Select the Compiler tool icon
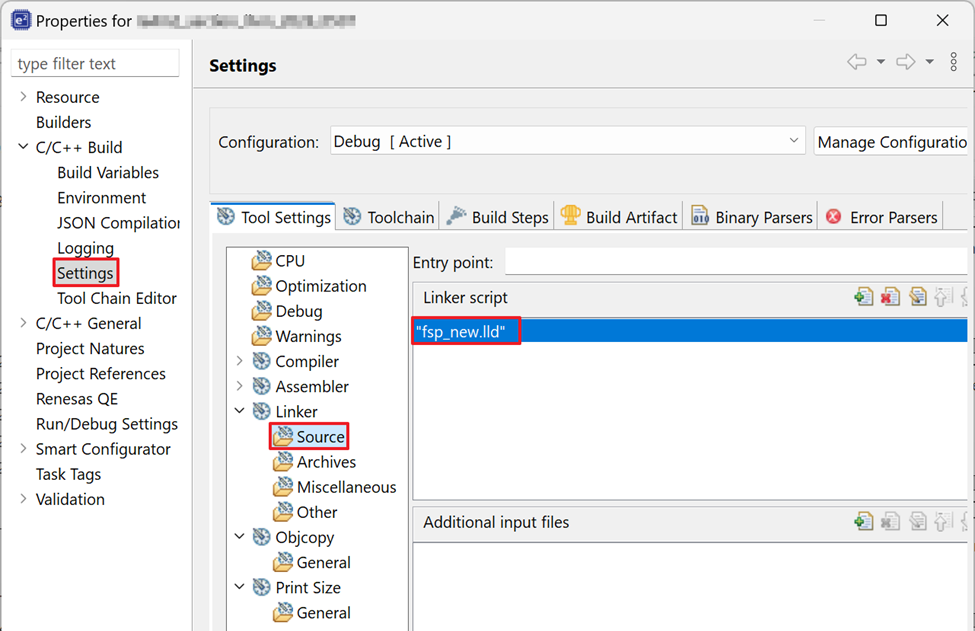This screenshot has width=975, height=631. coord(261,361)
